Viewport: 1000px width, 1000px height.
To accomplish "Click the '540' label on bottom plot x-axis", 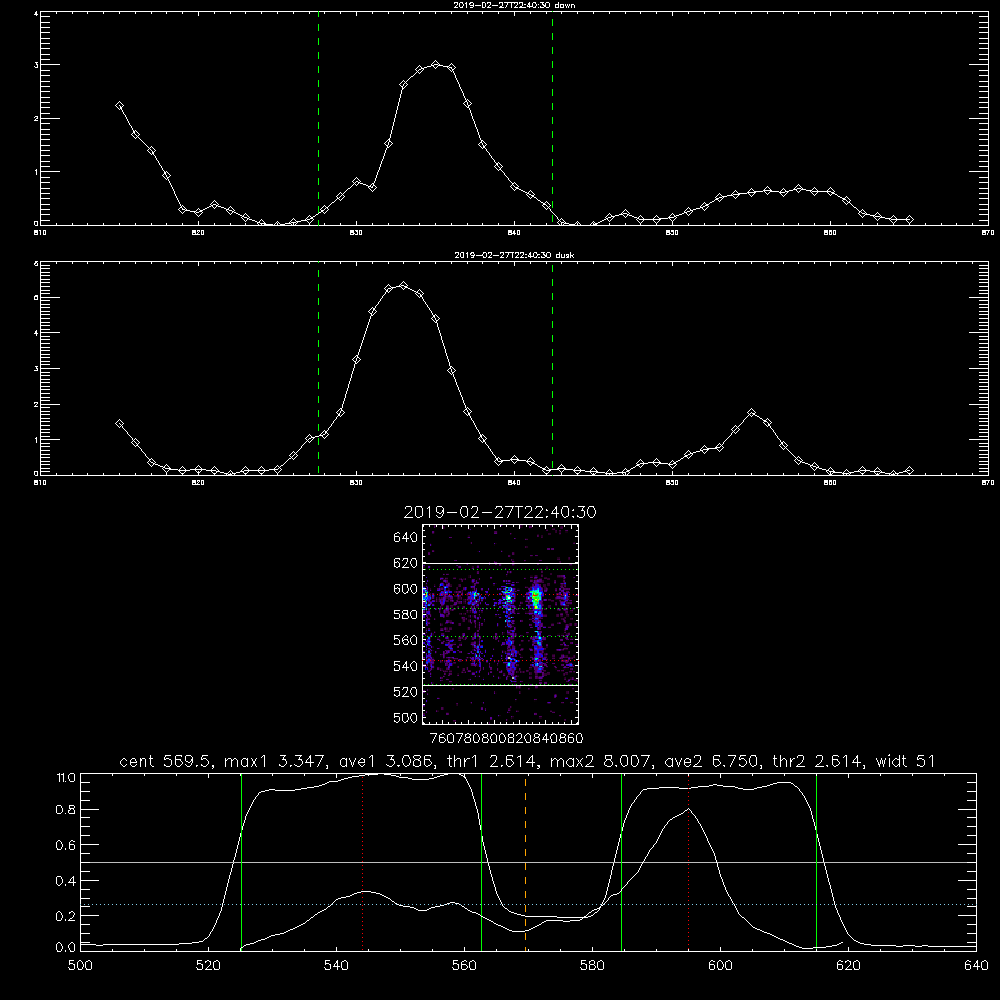I will click(336, 966).
